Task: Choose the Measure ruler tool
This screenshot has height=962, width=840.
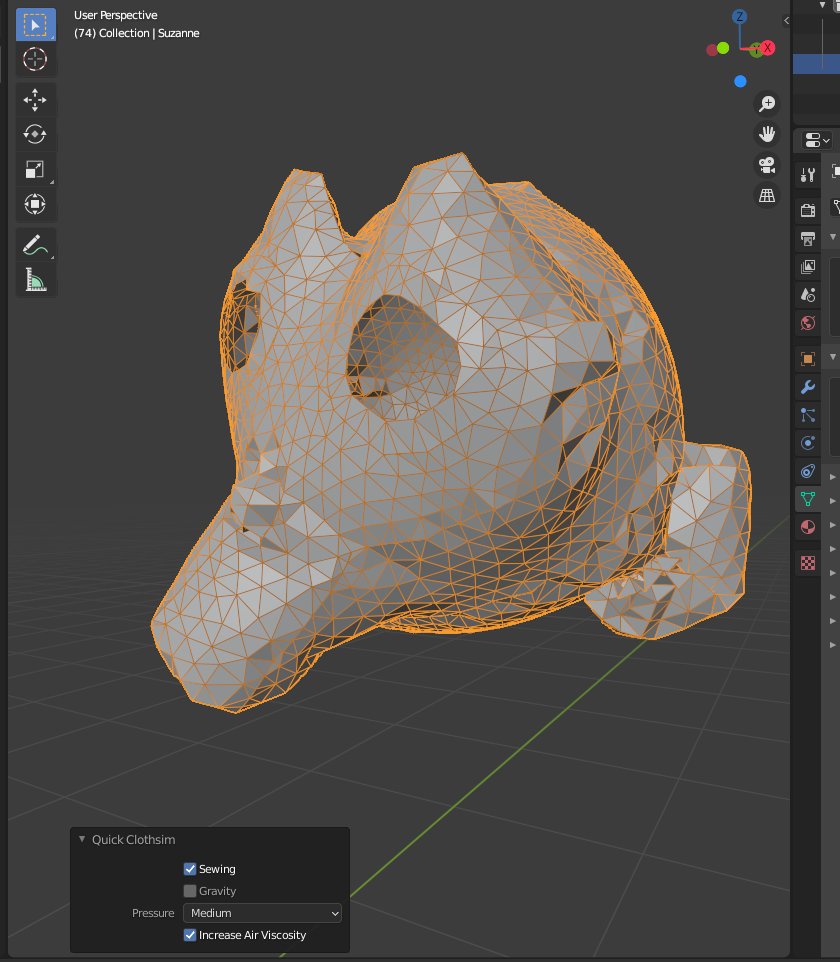Action: [x=36, y=279]
